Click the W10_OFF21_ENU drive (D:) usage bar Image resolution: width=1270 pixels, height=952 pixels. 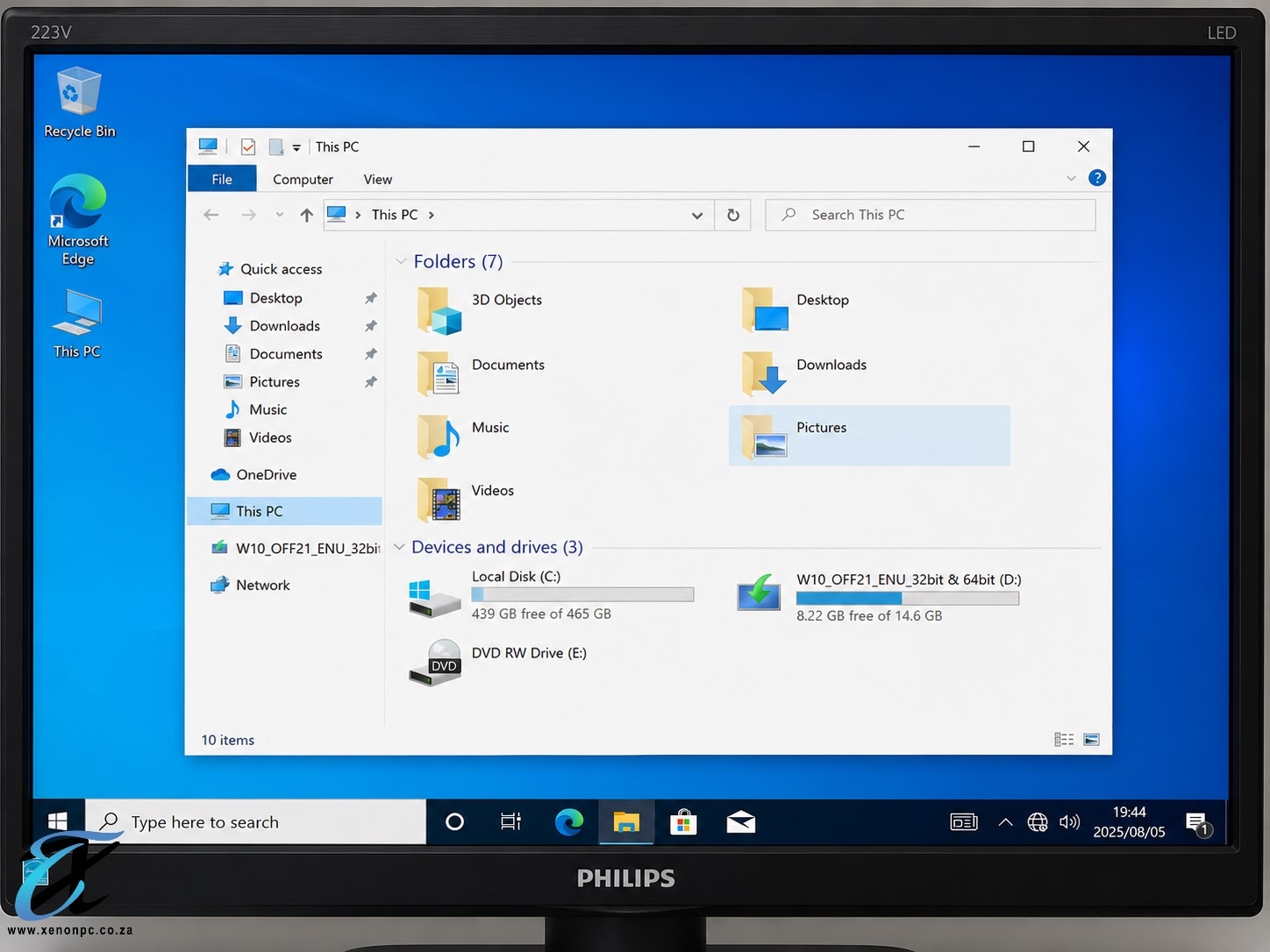pyautogui.click(x=908, y=598)
